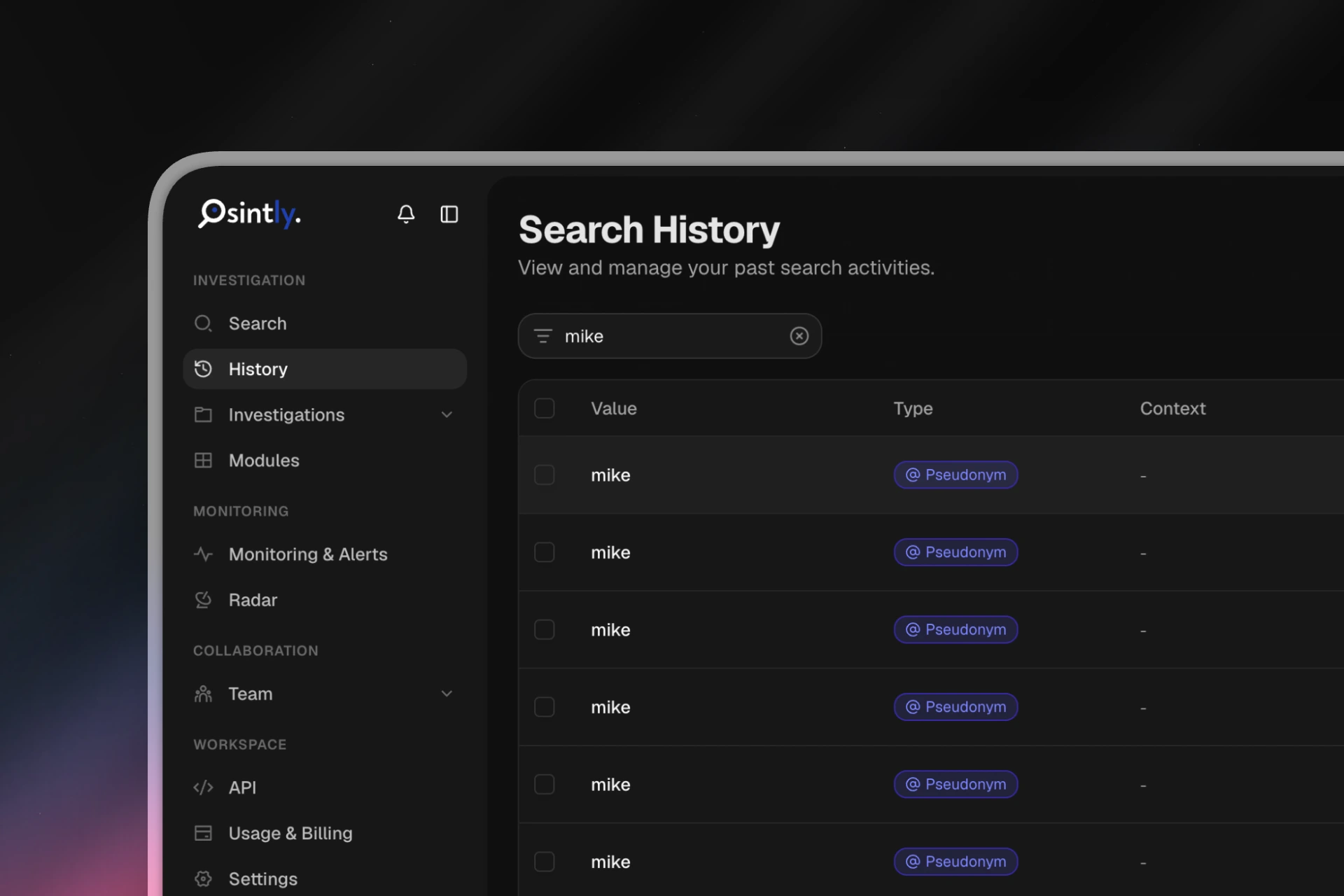Check the fourth mike row checkbox
Screen dimensions: 1344x896
[x=545, y=707]
